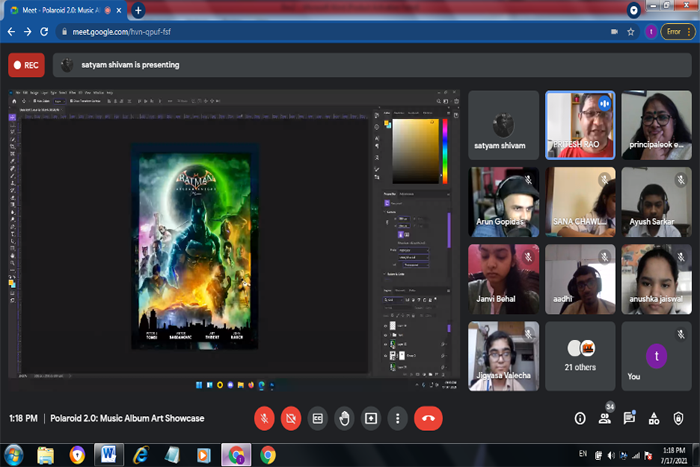The height and width of the screenshot is (467, 700).
Task: Open the Activities icon
Action: tap(654, 418)
